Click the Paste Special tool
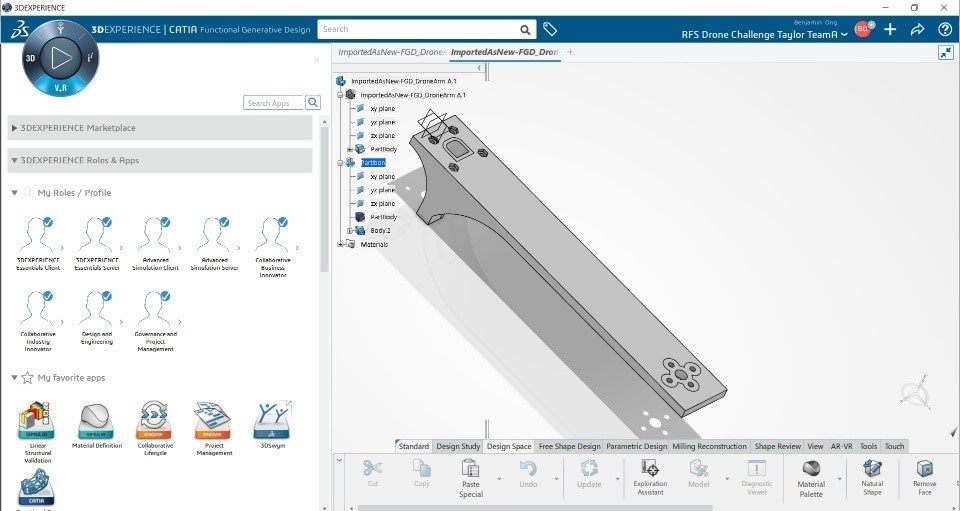This screenshot has height=511, width=960. coord(470,478)
